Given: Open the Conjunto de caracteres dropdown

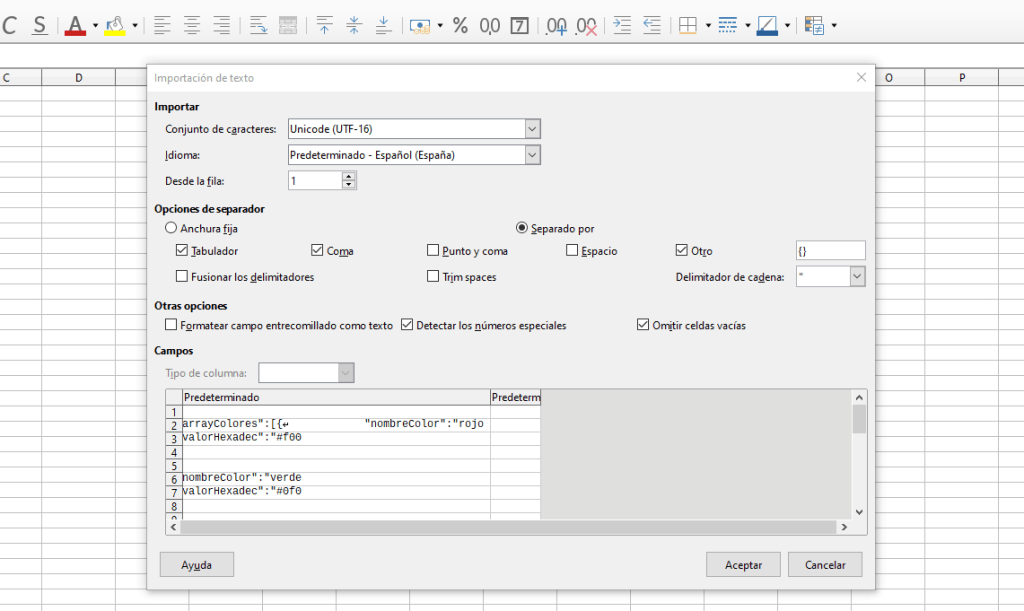Looking at the screenshot, I should point(532,129).
